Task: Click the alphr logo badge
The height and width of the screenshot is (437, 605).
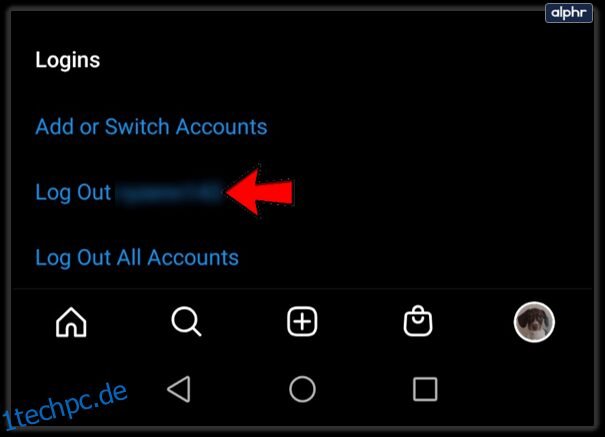Action: click(569, 13)
